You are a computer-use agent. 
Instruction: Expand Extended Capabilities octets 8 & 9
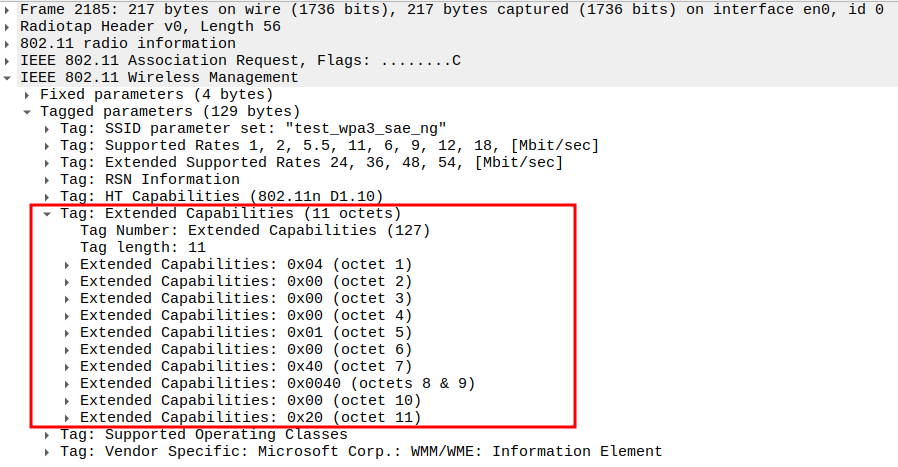(x=67, y=383)
